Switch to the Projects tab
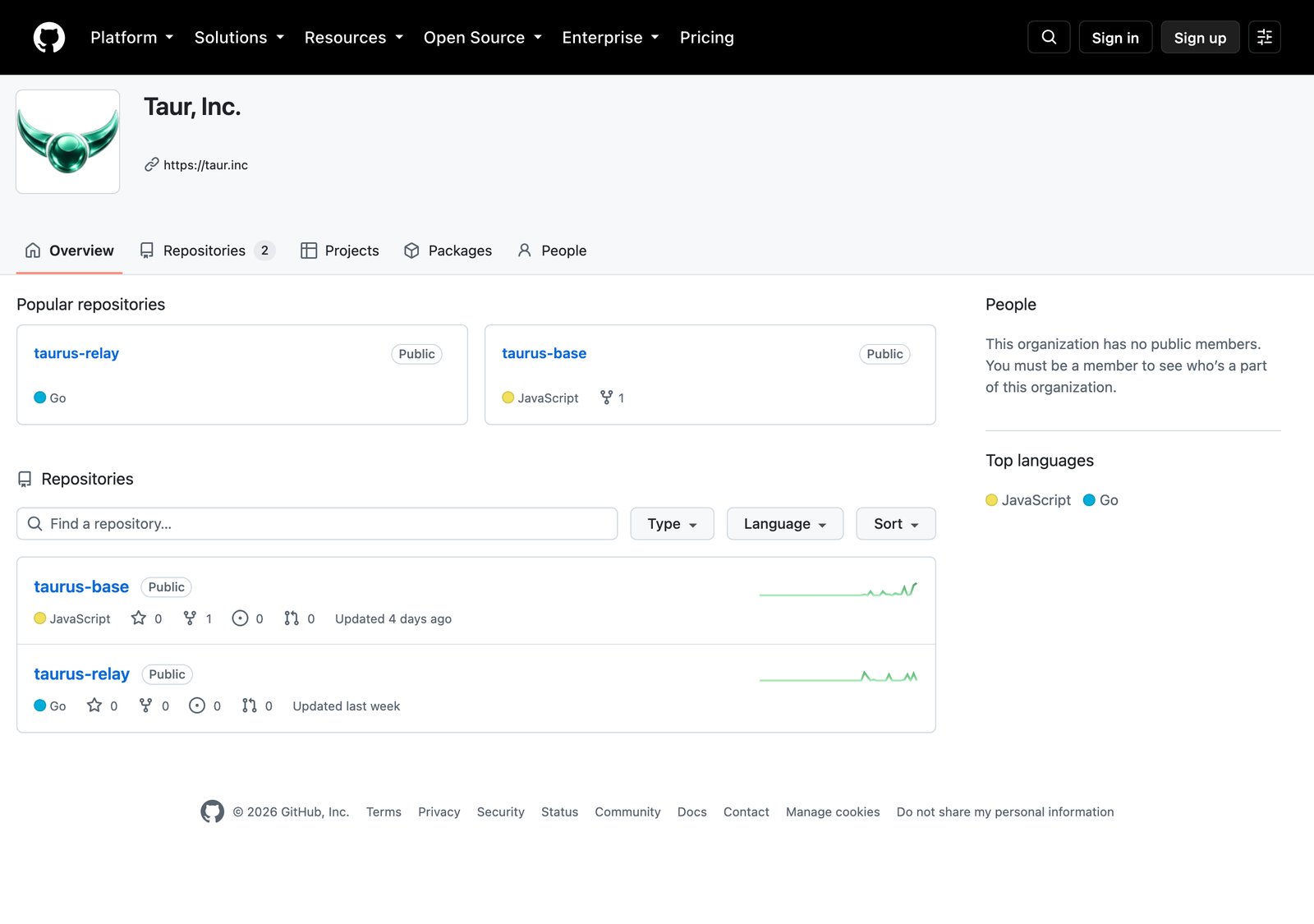1314x924 pixels. pos(340,251)
